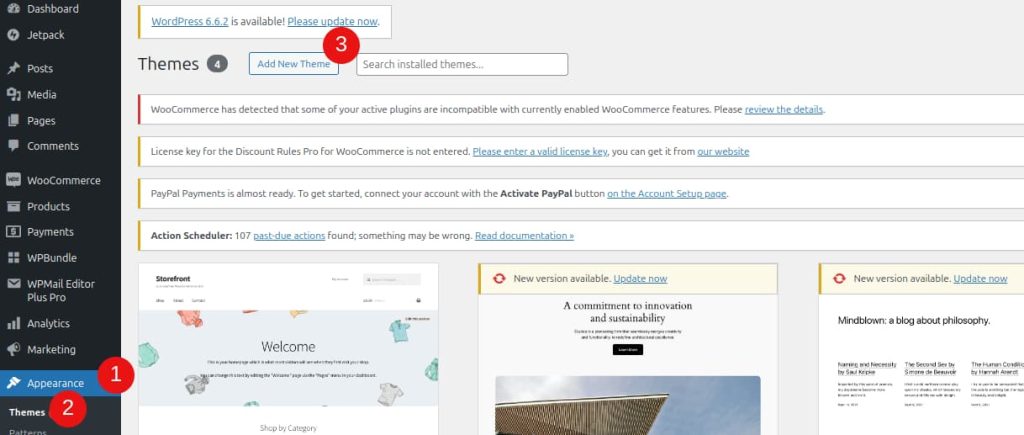Screen dimensions: 1024x435
Task: Click the theme count badge 4
Action: [x=217, y=64]
